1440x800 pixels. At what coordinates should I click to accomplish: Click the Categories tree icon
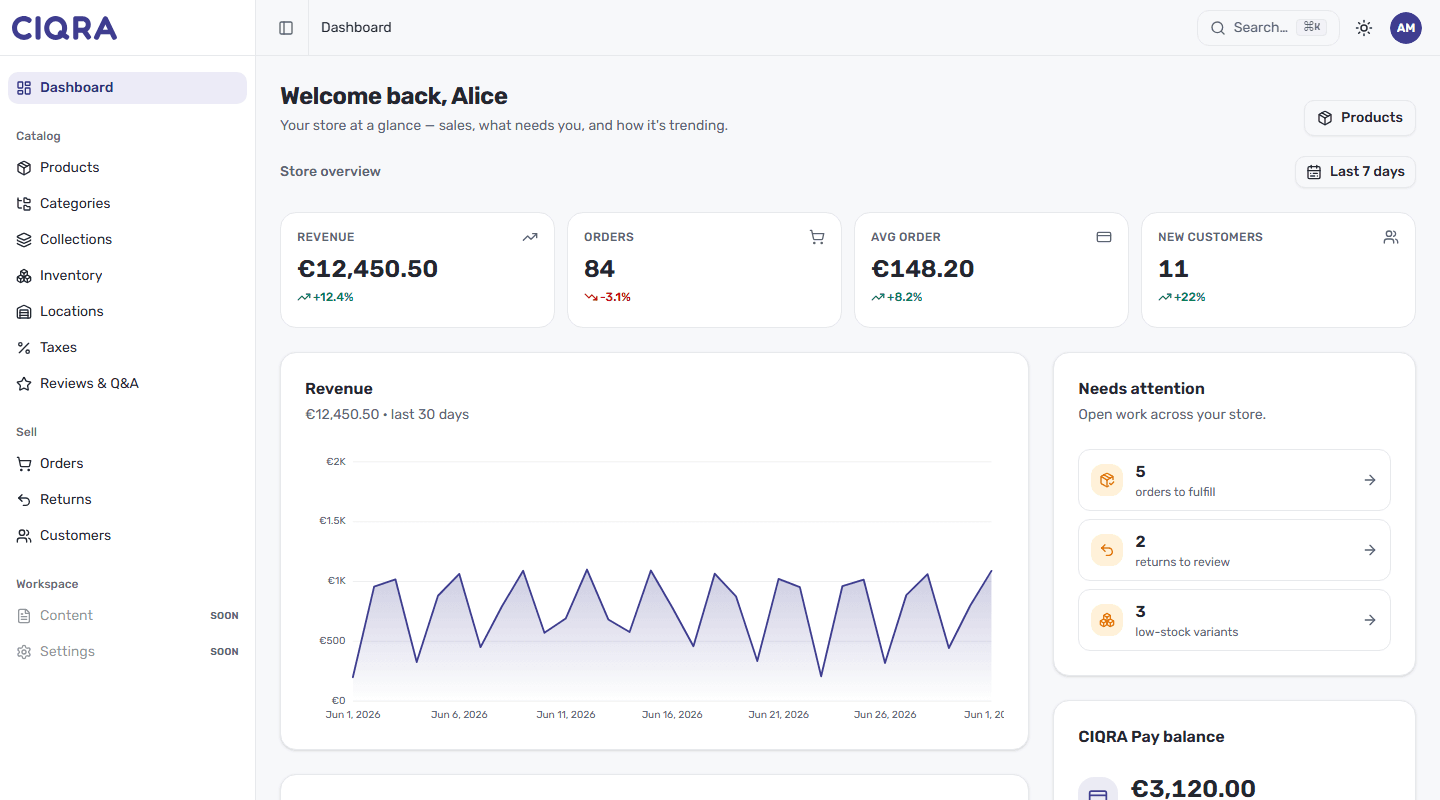(24, 204)
